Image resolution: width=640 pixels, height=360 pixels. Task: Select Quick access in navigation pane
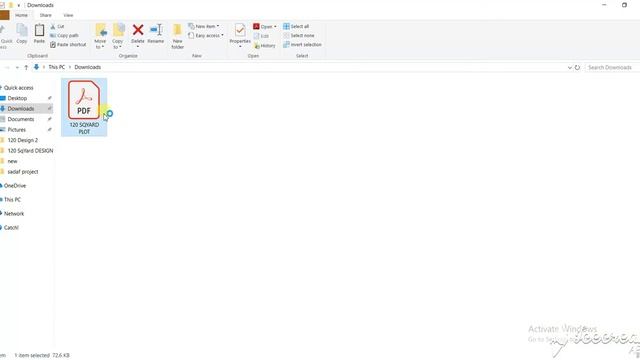point(18,88)
